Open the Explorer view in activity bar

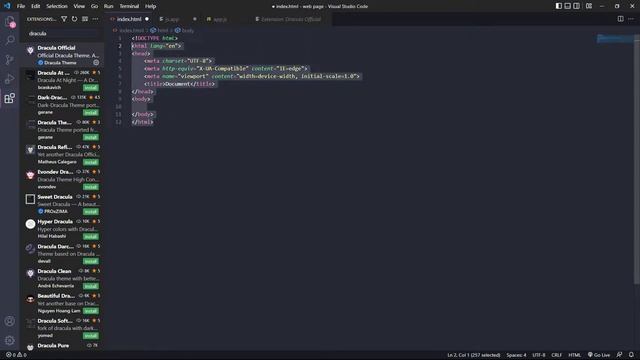pyautogui.click(x=10, y=21)
